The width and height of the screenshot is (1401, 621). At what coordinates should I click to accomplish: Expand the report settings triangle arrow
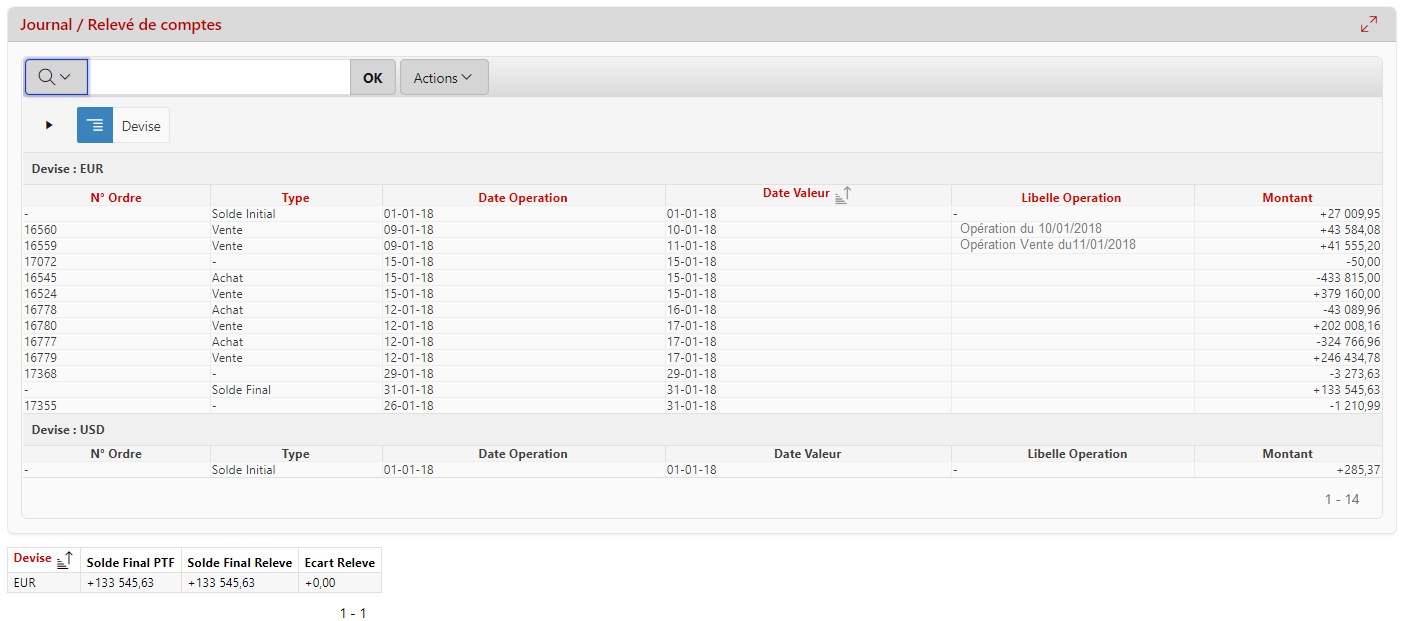point(49,125)
